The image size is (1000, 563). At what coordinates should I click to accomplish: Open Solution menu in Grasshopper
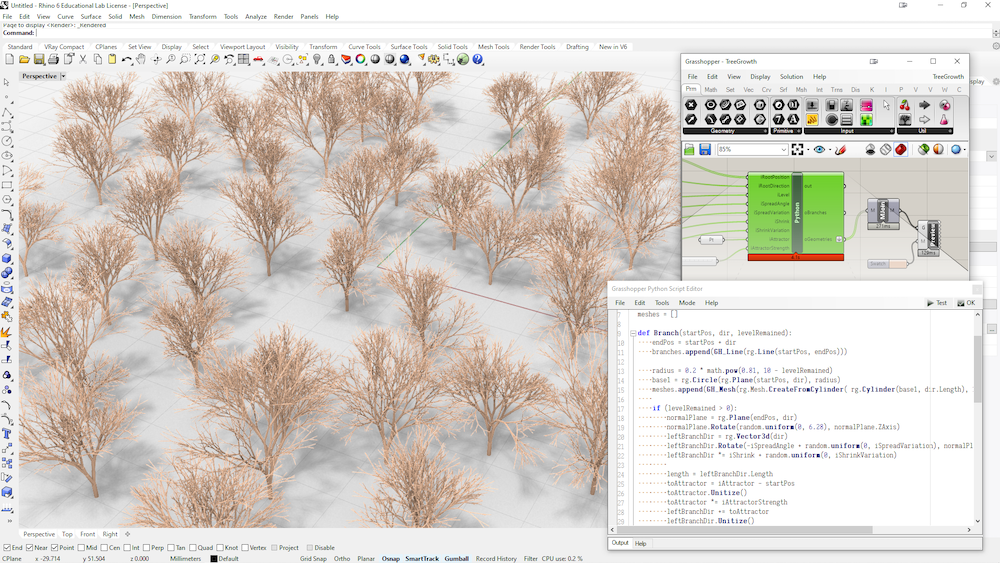point(791,77)
